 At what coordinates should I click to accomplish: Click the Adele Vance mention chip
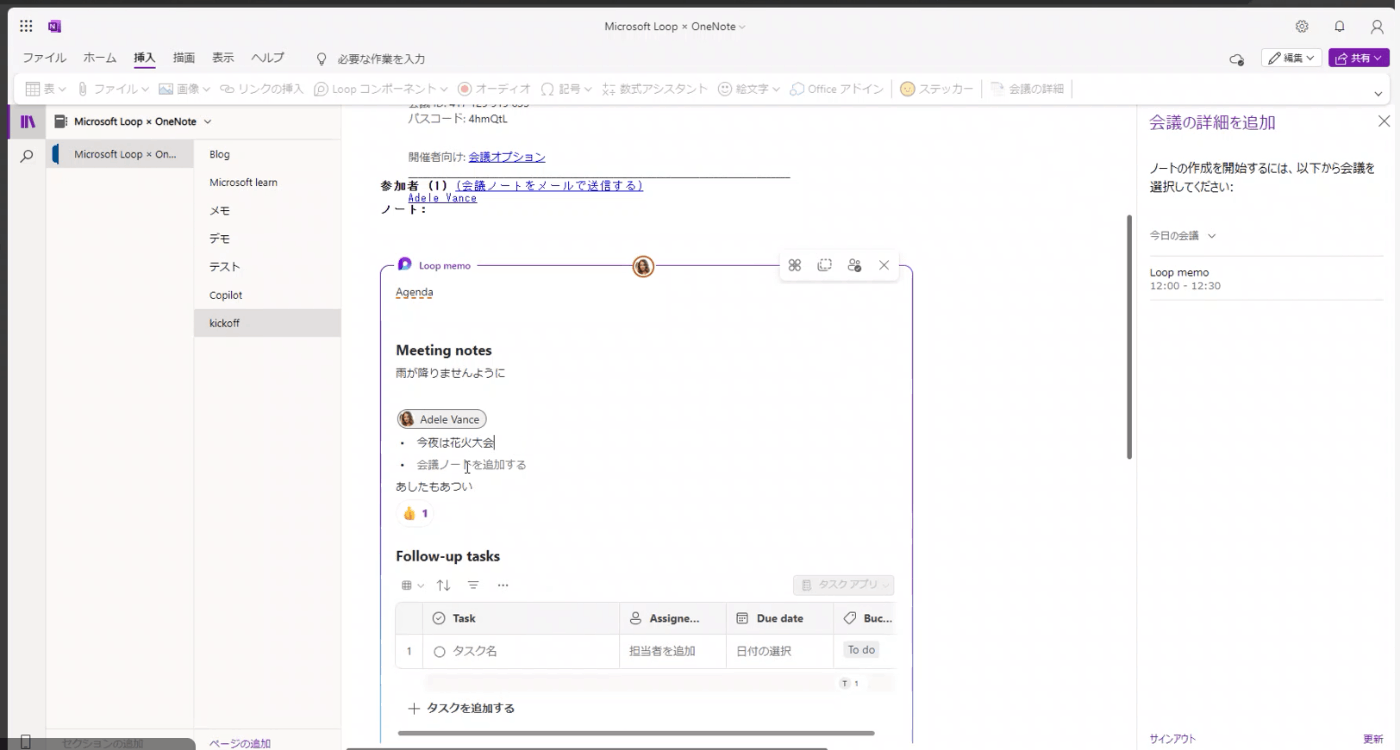tap(441, 419)
